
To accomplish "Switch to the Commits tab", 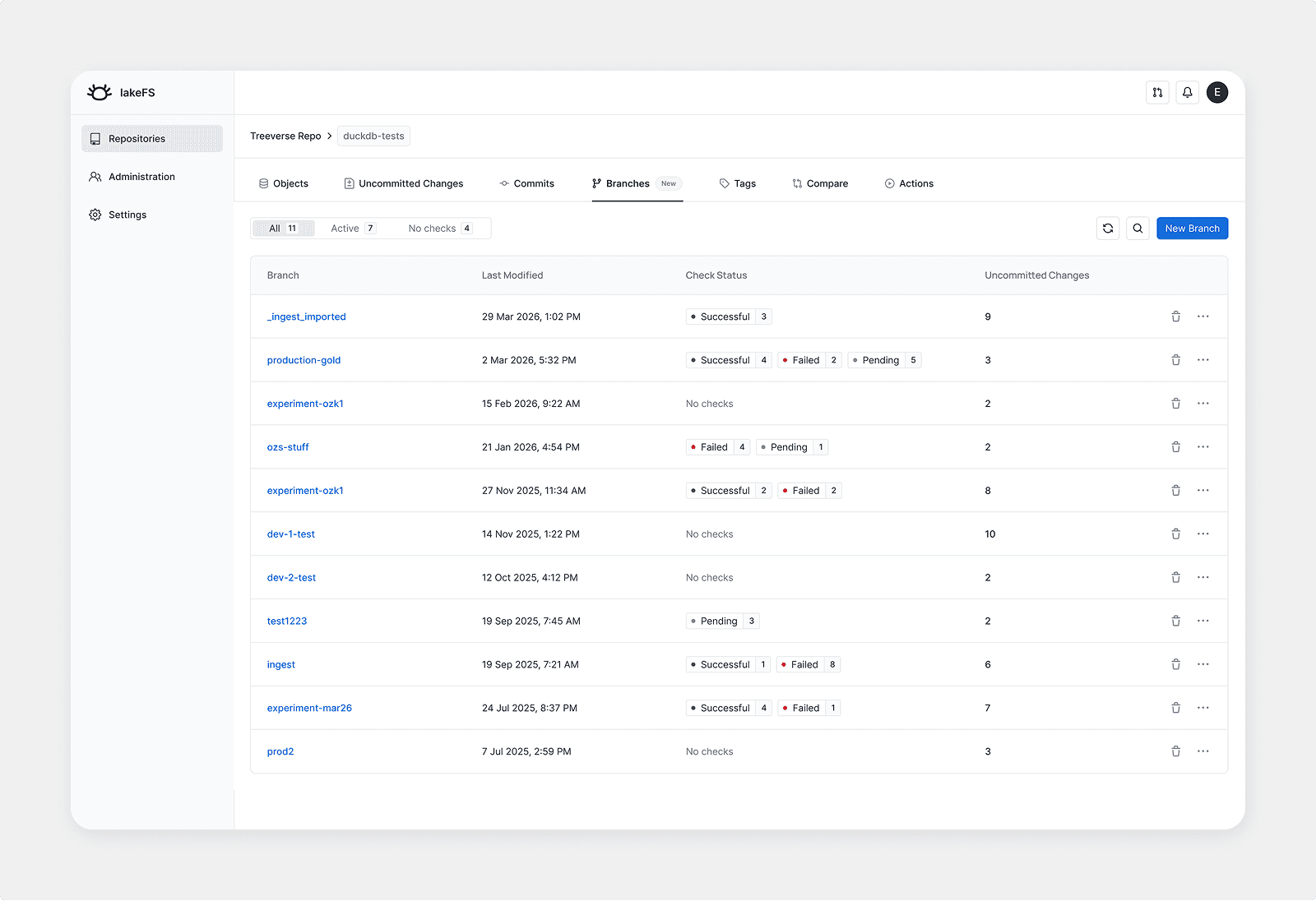I will tap(533, 183).
